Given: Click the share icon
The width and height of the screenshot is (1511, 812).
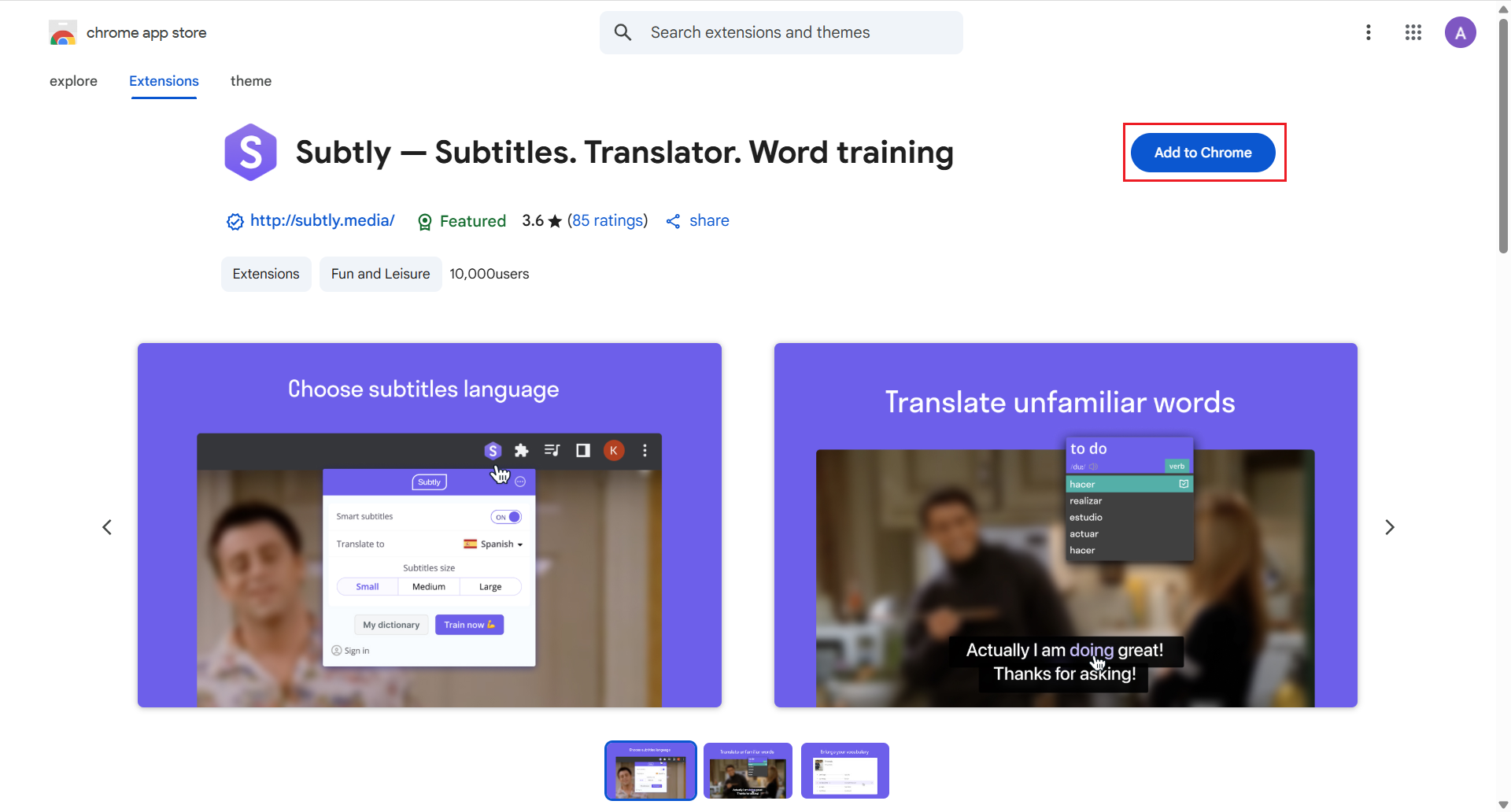Looking at the screenshot, I should tap(673, 221).
